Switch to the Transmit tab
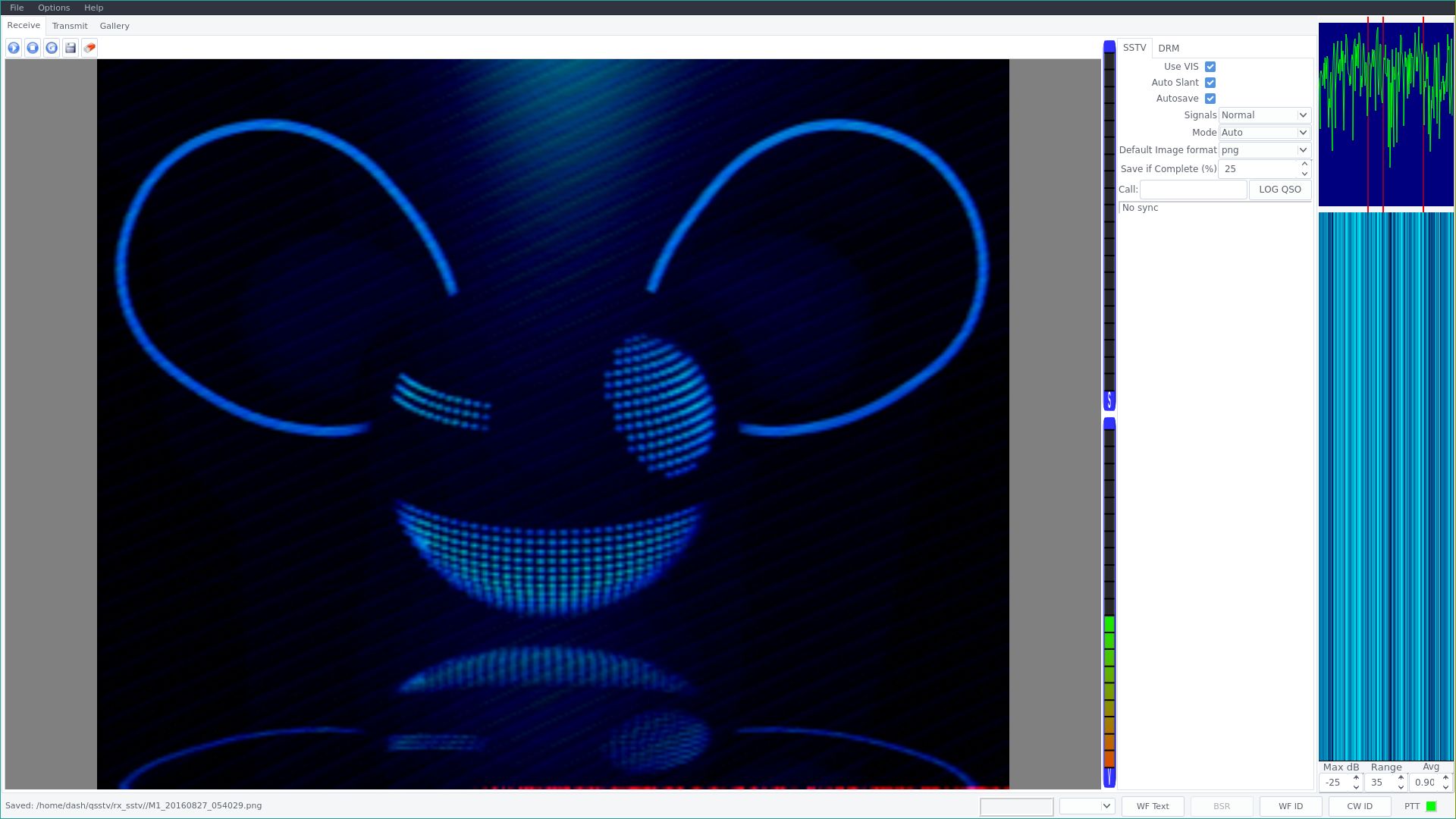This screenshot has height=819, width=1456. 70,26
